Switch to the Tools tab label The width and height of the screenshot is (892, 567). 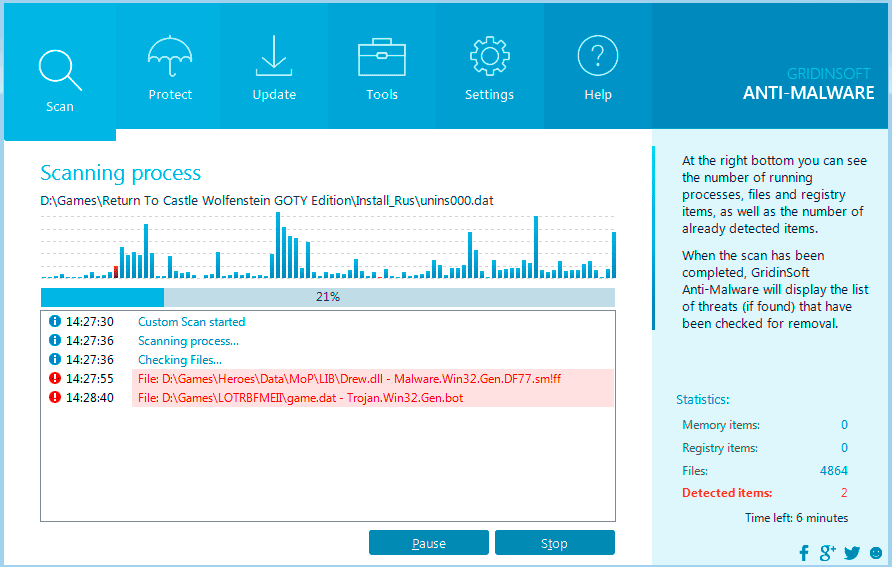point(382,94)
